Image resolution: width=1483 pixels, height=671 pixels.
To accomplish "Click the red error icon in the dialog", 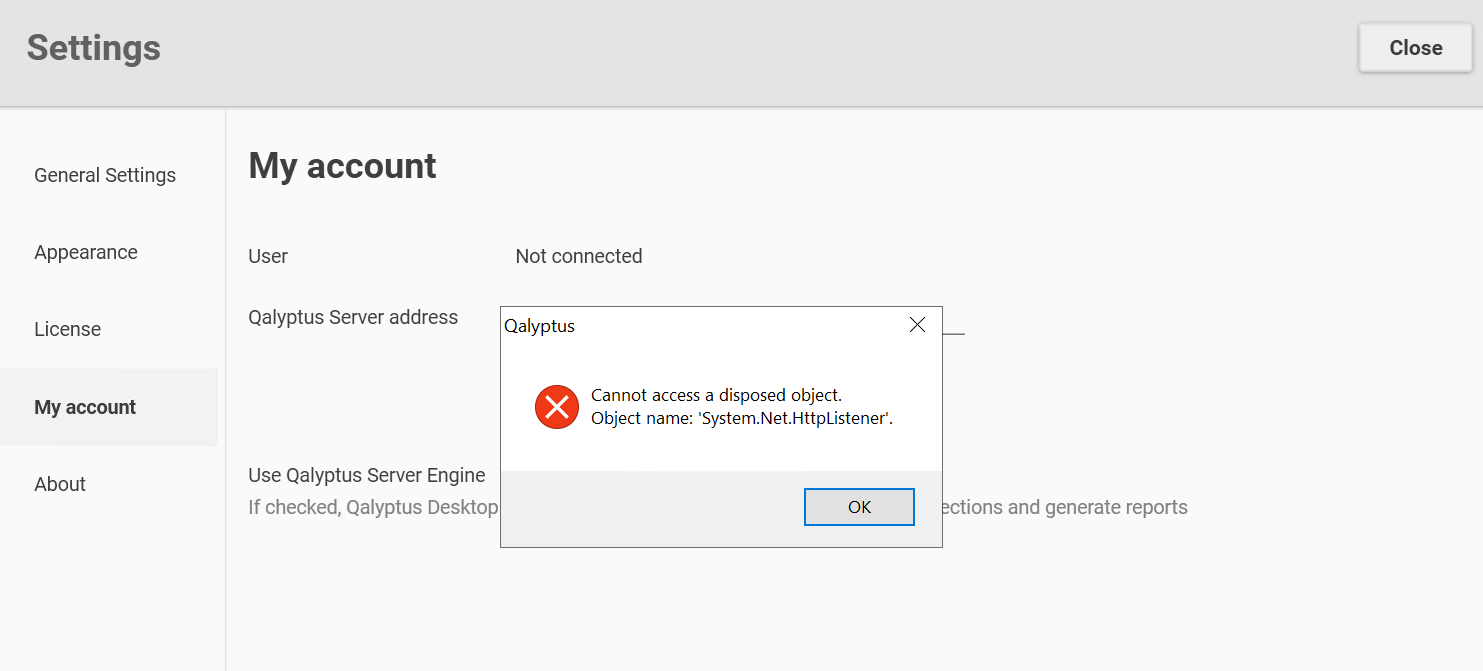I will click(x=556, y=407).
